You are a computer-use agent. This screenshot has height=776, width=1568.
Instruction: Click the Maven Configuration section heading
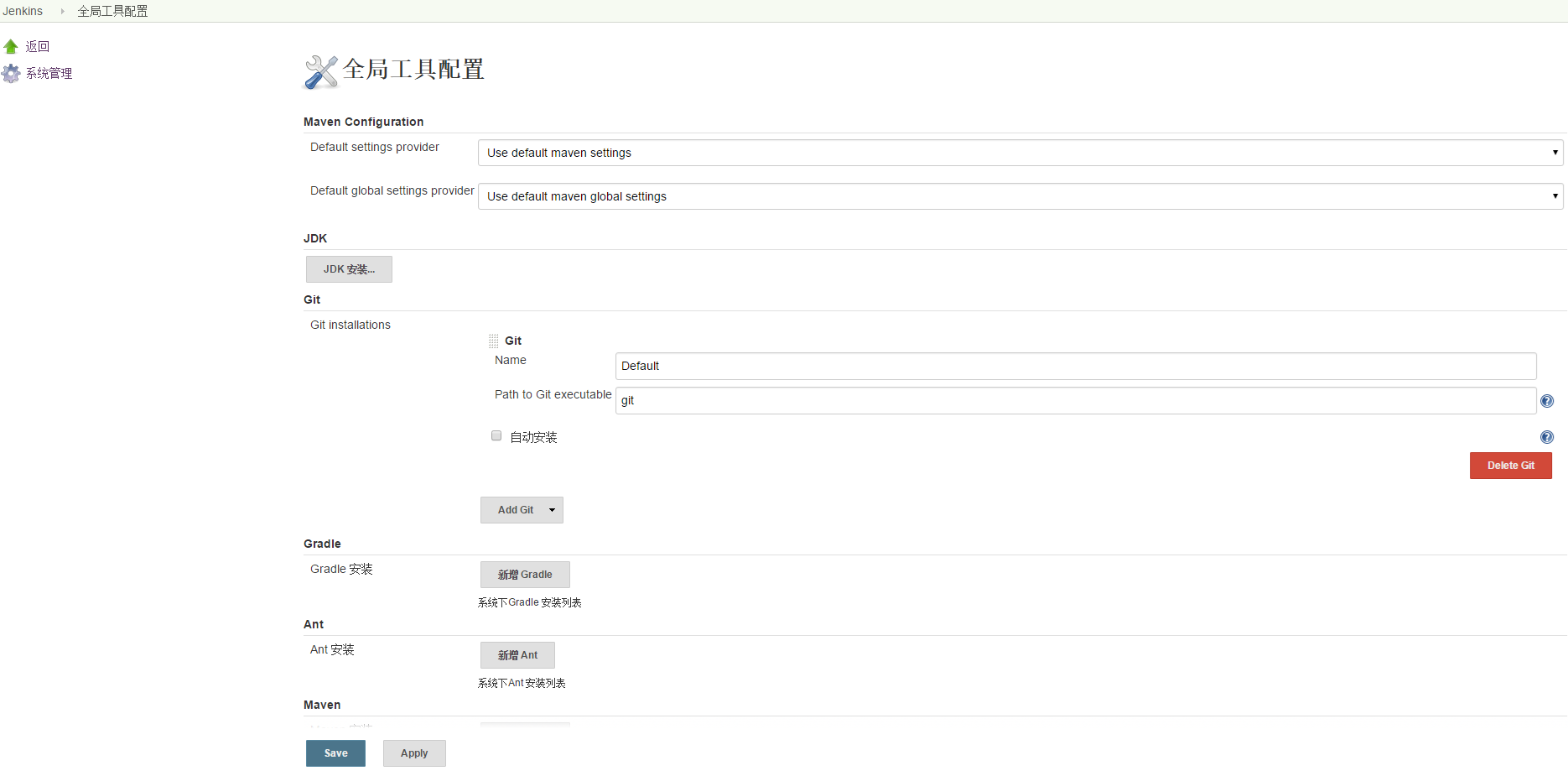(364, 122)
